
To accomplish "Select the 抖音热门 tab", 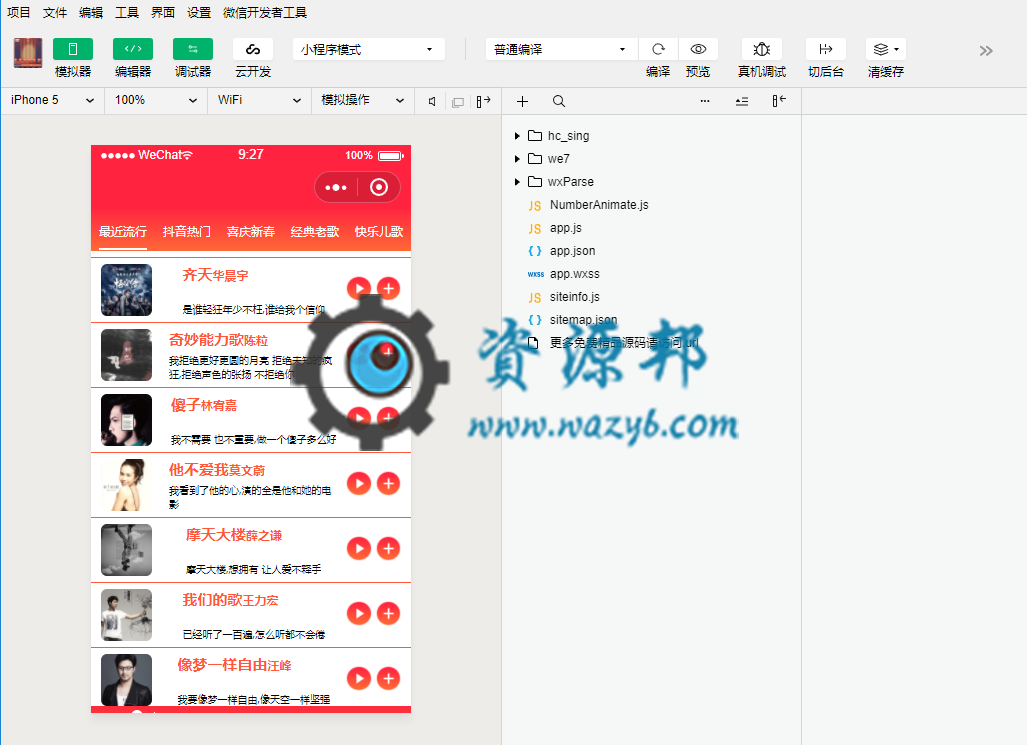I will (187, 231).
